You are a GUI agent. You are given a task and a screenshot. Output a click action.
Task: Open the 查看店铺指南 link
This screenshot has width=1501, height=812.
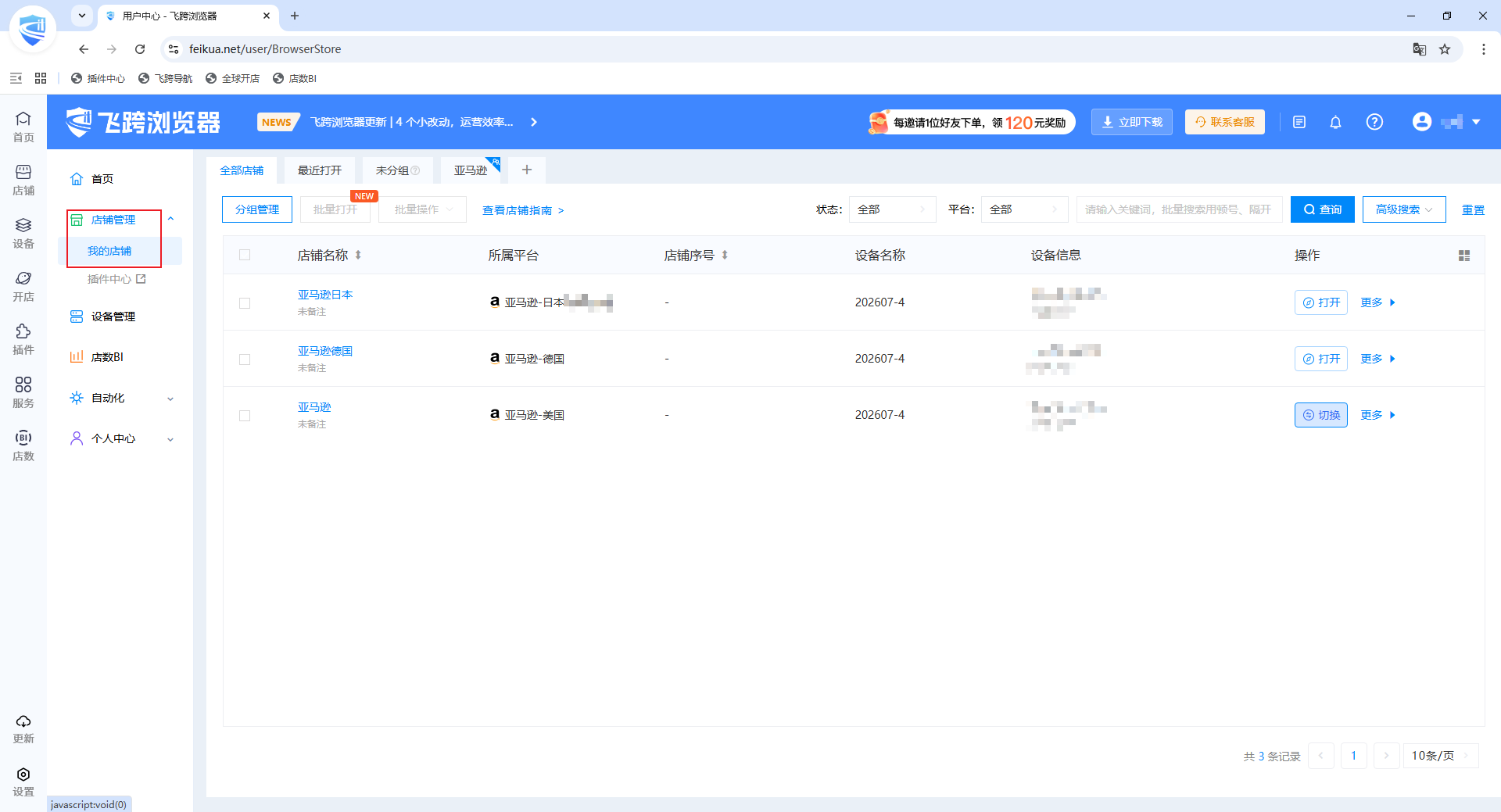(x=523, y=210)
